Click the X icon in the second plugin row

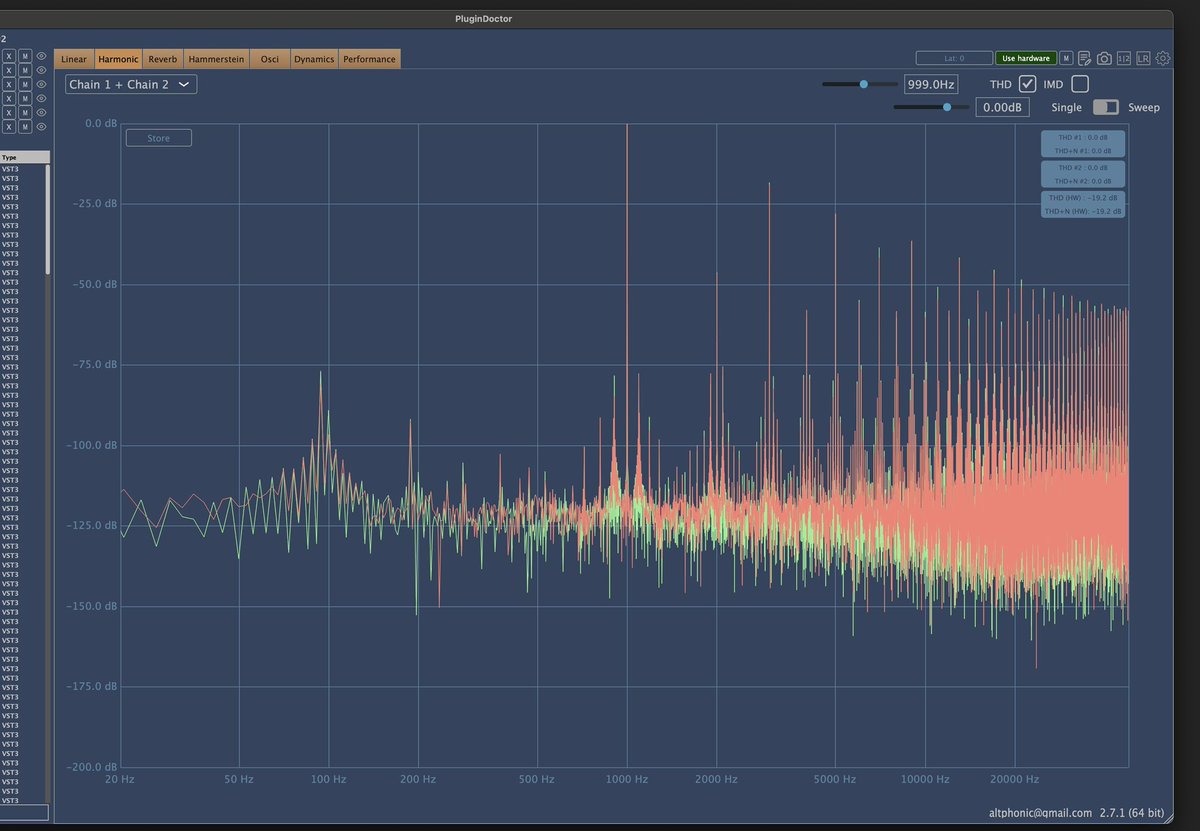(x=9, y=70)
